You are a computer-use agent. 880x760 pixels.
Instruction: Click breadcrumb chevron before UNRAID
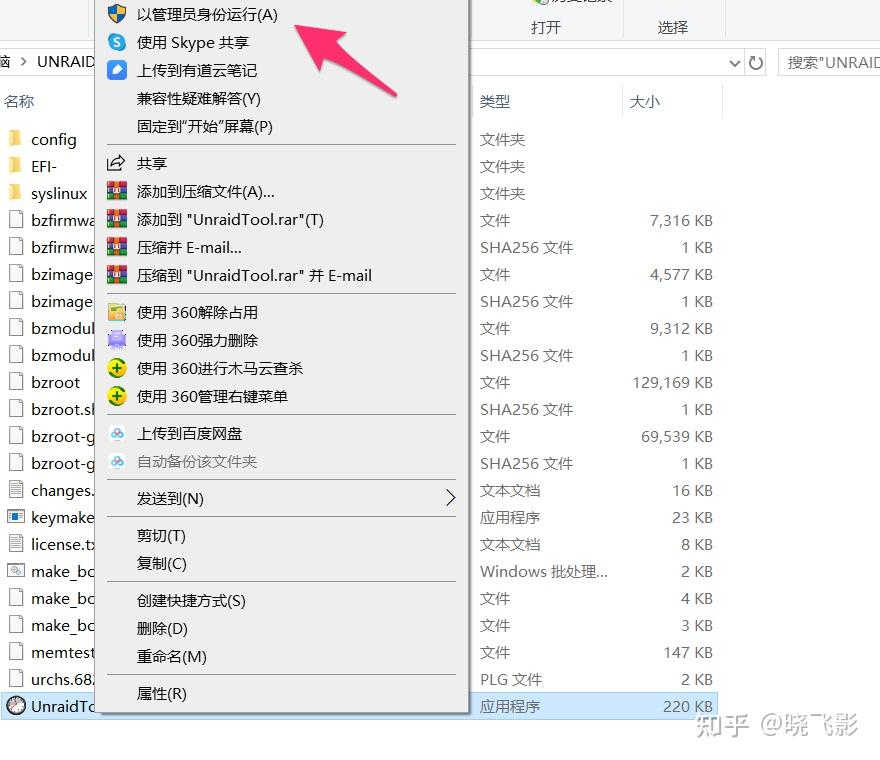(24, 62)
